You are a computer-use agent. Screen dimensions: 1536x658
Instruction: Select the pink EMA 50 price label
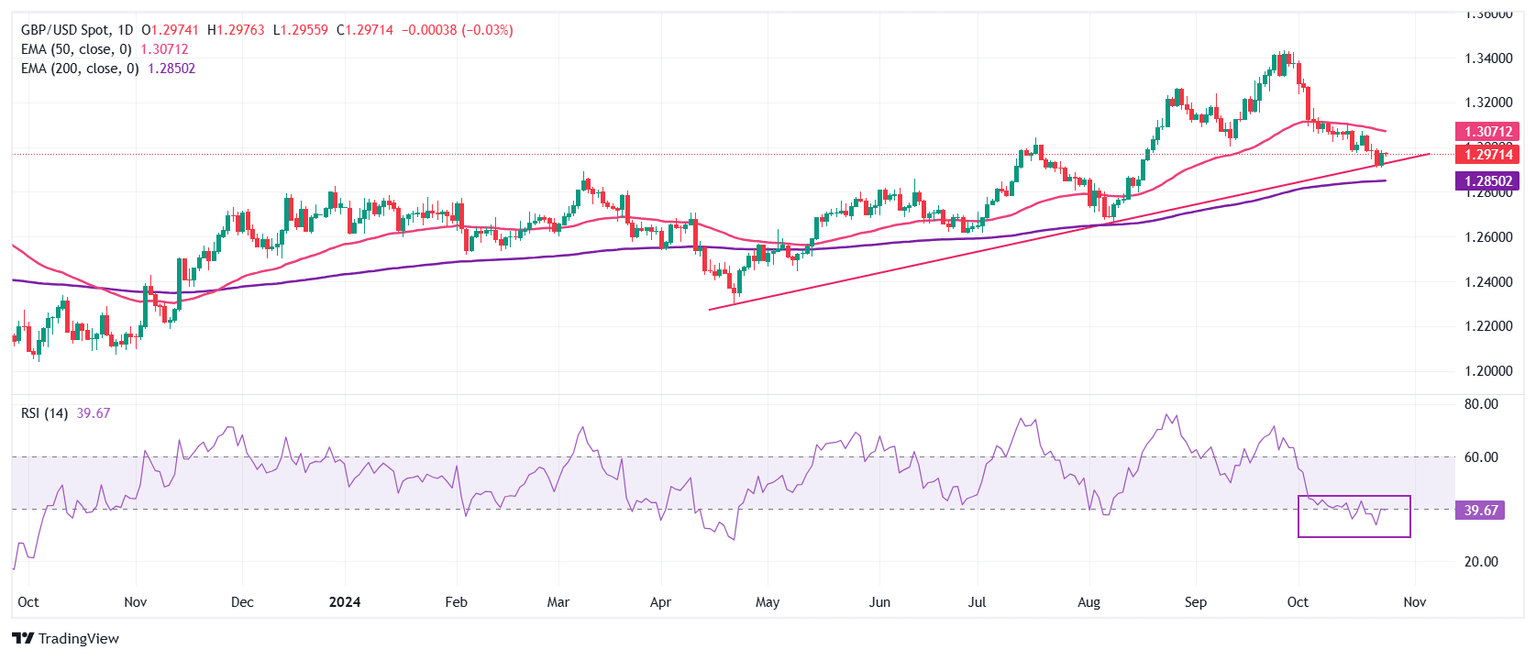(x=1487, y=131)
